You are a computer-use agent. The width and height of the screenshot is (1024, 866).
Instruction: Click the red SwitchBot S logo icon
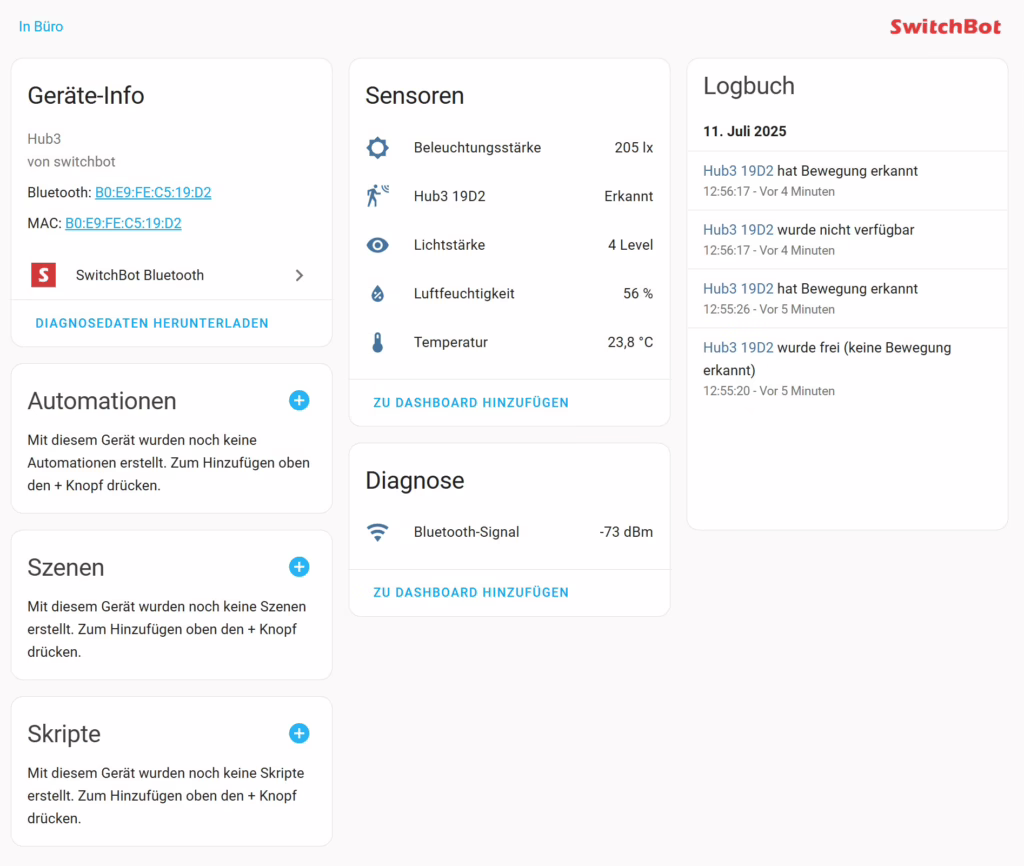point(44,275)
